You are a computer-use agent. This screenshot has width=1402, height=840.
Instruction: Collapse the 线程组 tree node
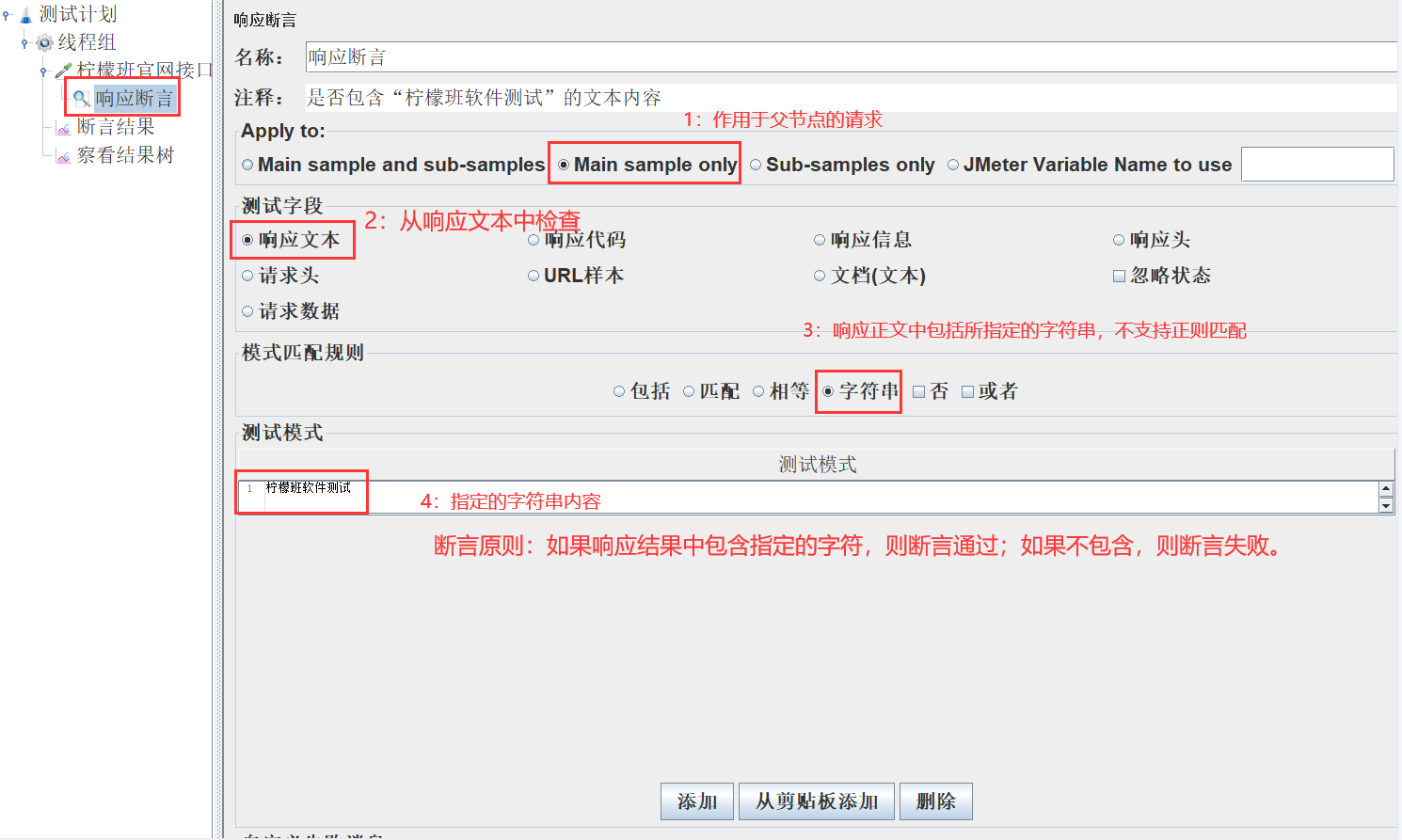pos(26,41)
